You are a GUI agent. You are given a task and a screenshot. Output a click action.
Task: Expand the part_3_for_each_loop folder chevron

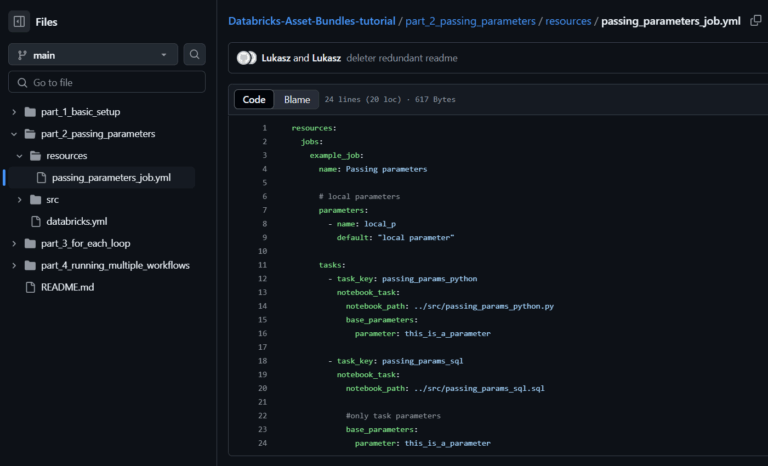14,244
